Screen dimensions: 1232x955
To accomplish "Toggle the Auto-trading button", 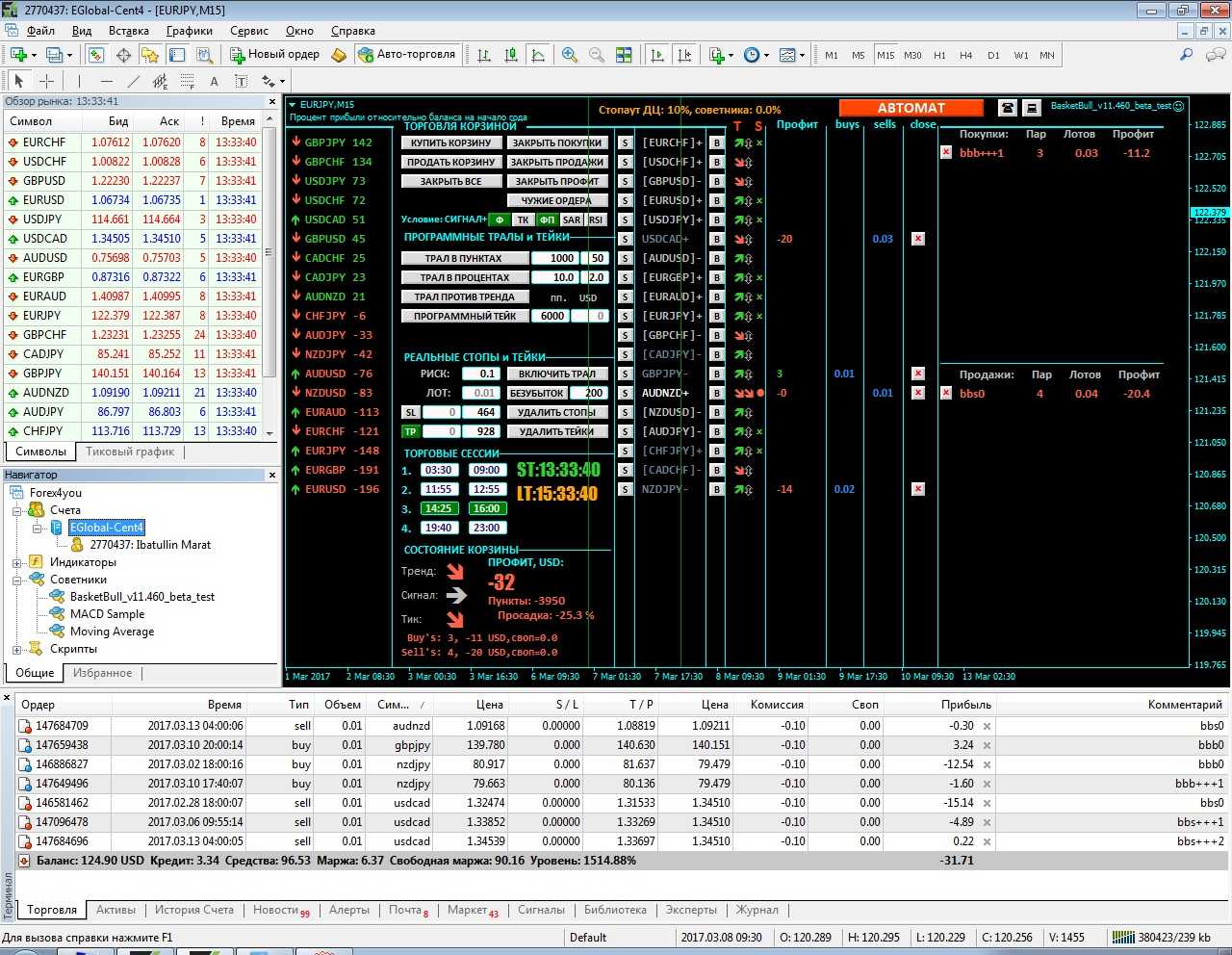I will [406, 55].
